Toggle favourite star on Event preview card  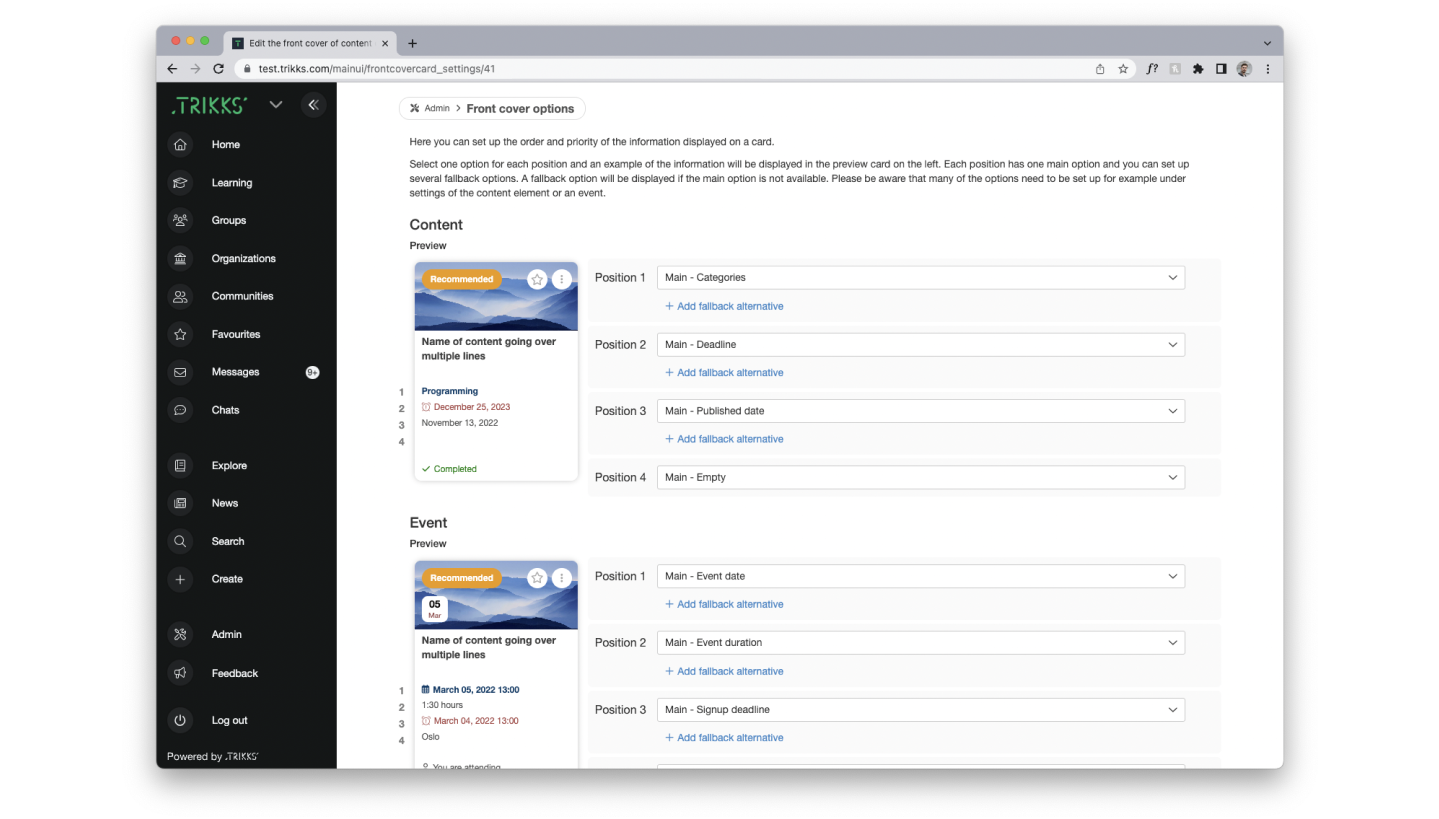pos(537,578)
